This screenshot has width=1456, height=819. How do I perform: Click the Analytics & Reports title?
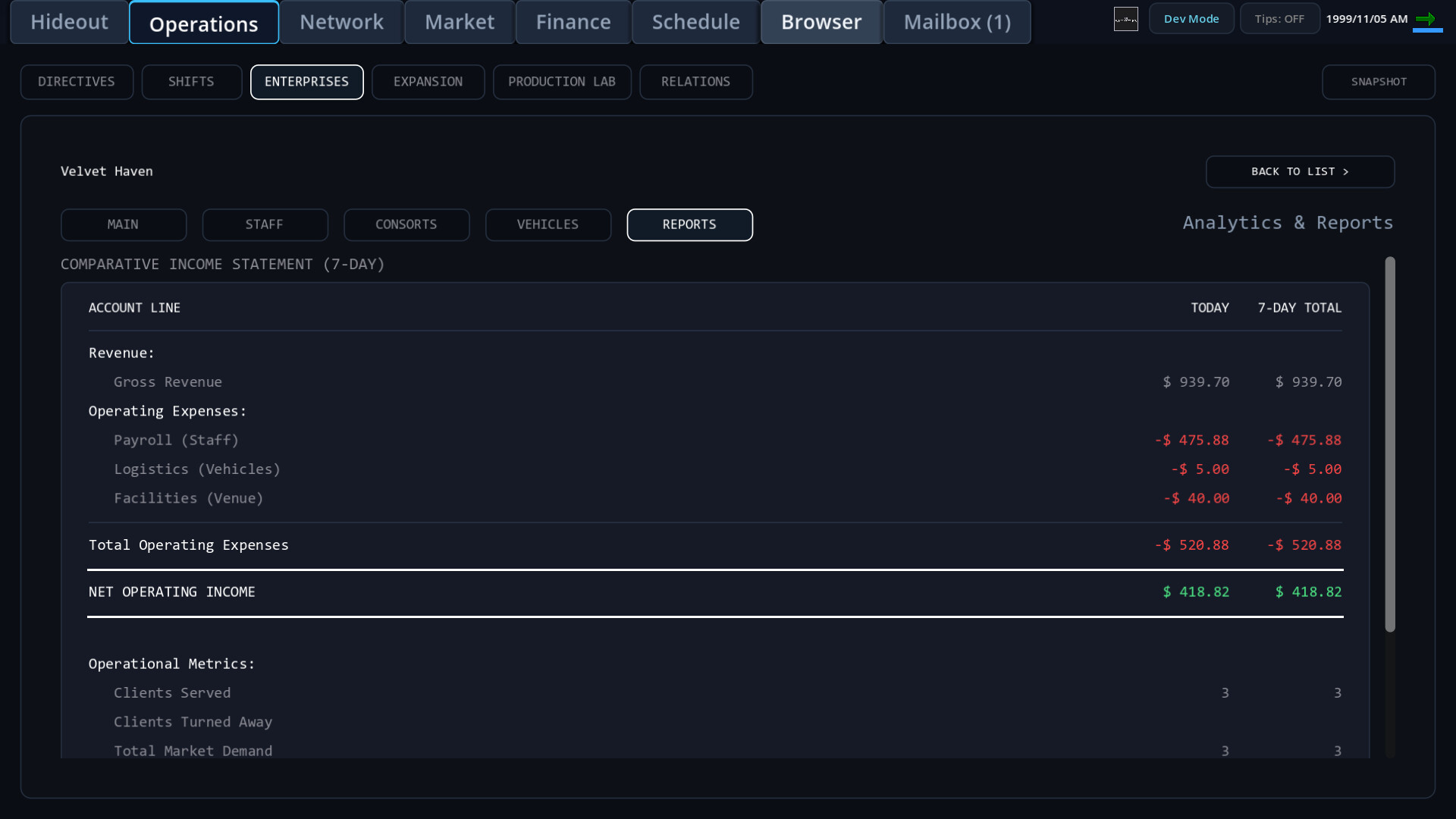[1288, 223]
